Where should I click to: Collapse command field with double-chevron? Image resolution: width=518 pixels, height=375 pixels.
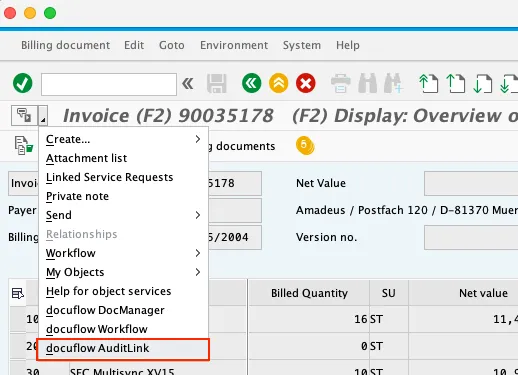188,83
